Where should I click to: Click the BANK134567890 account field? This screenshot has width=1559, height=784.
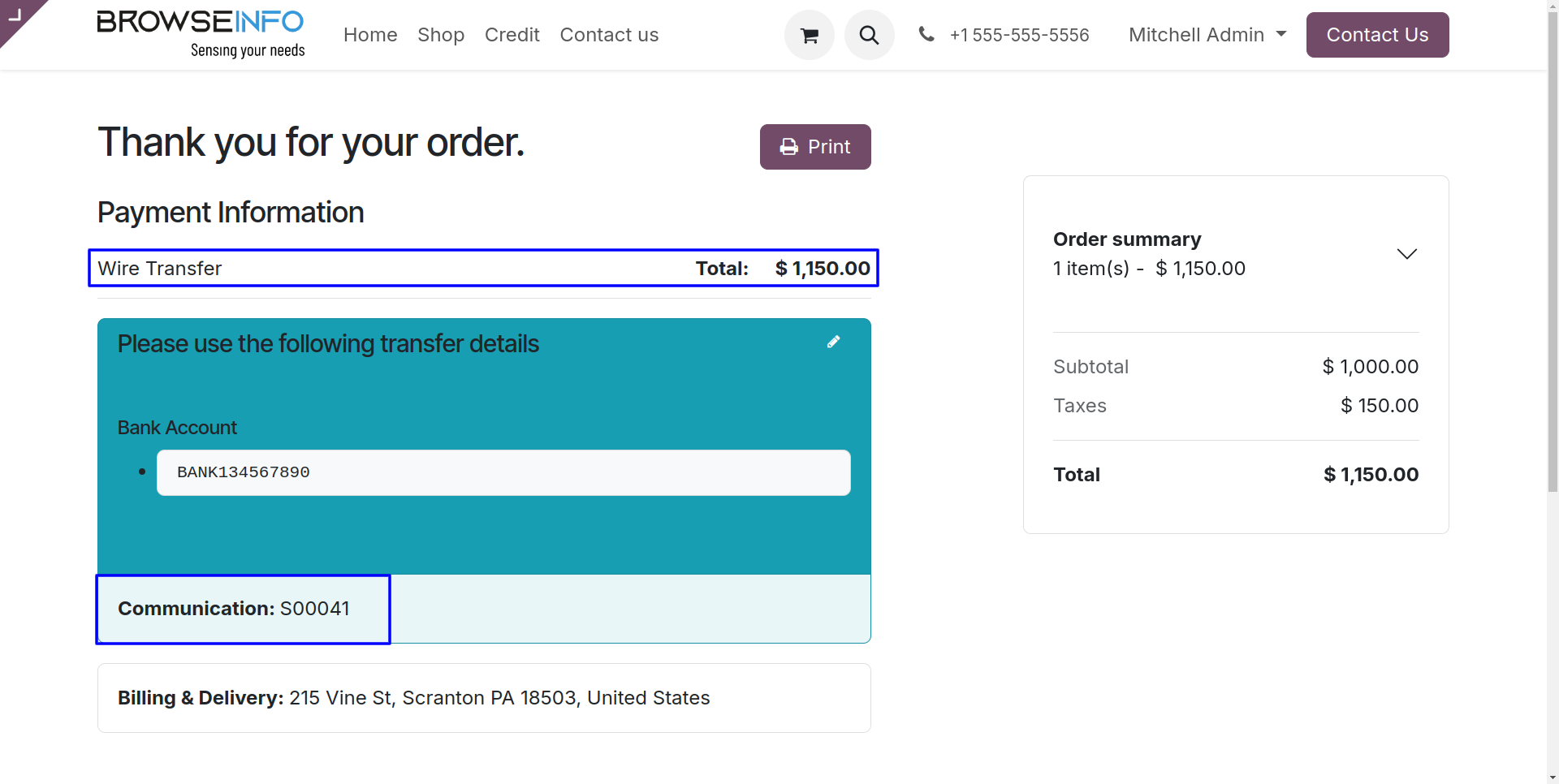(x=503, y=472)
